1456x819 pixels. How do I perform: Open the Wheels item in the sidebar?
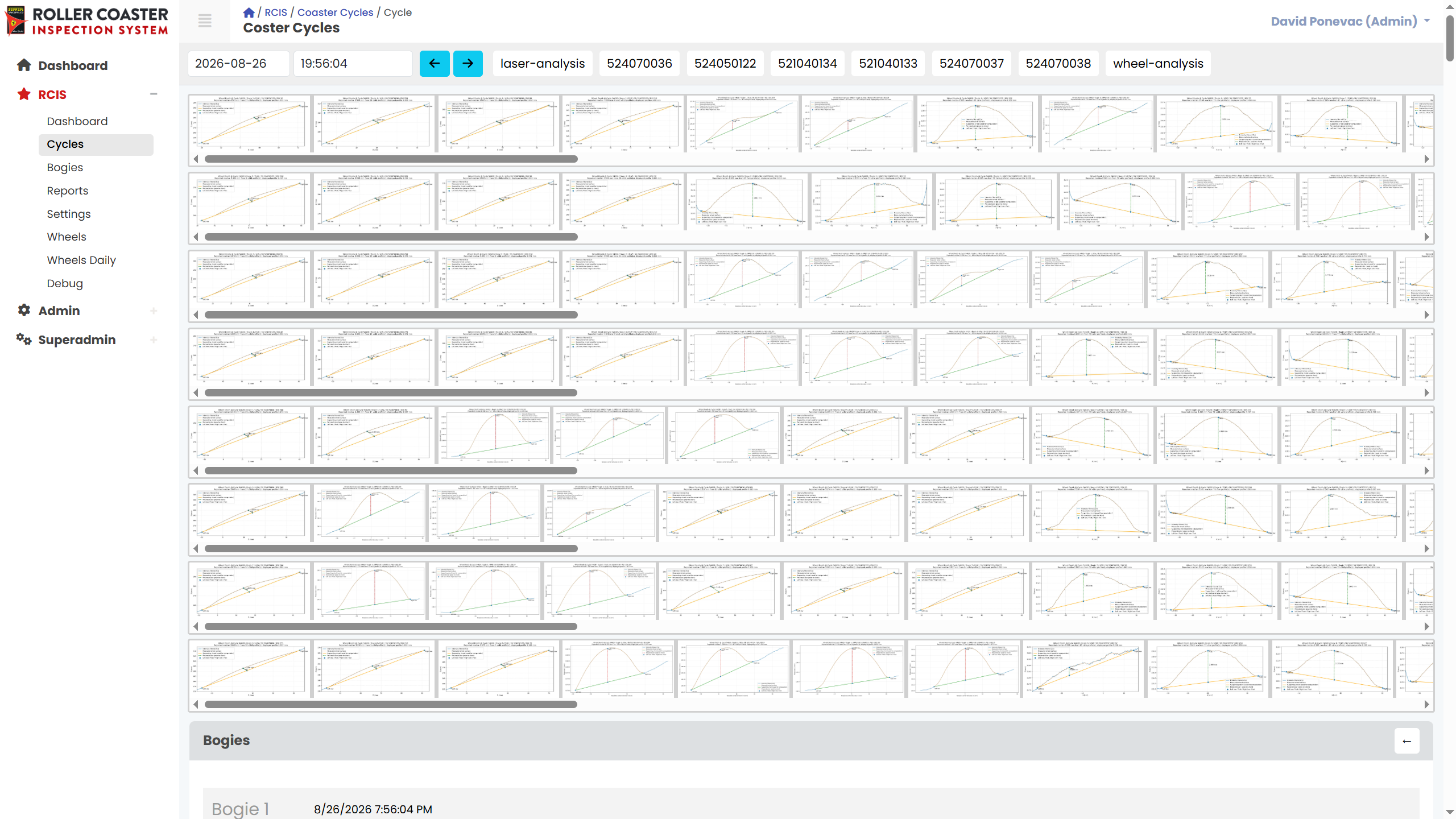[67, 237]
